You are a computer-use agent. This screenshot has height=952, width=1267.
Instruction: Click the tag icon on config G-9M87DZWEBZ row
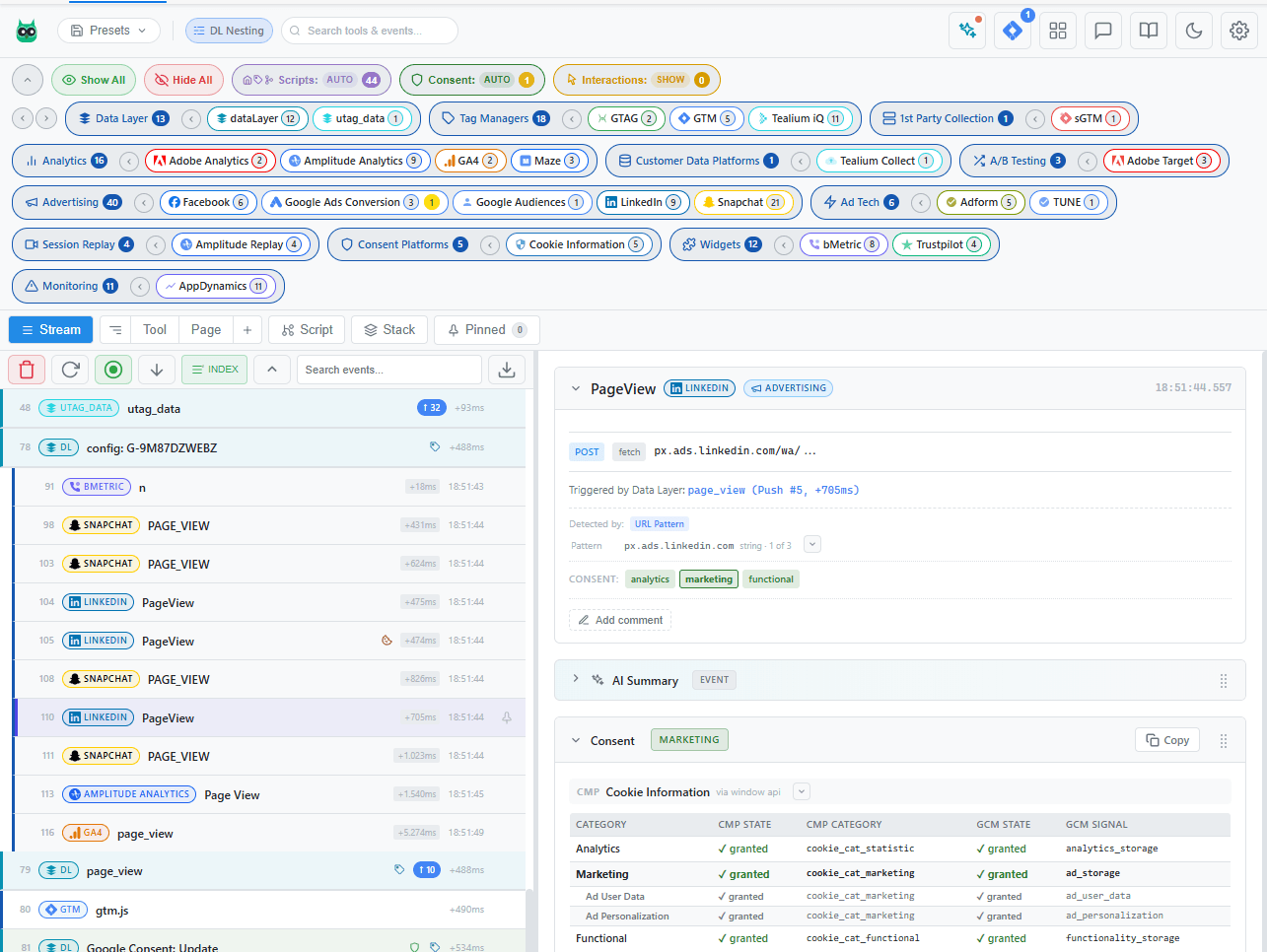point(435,447)
